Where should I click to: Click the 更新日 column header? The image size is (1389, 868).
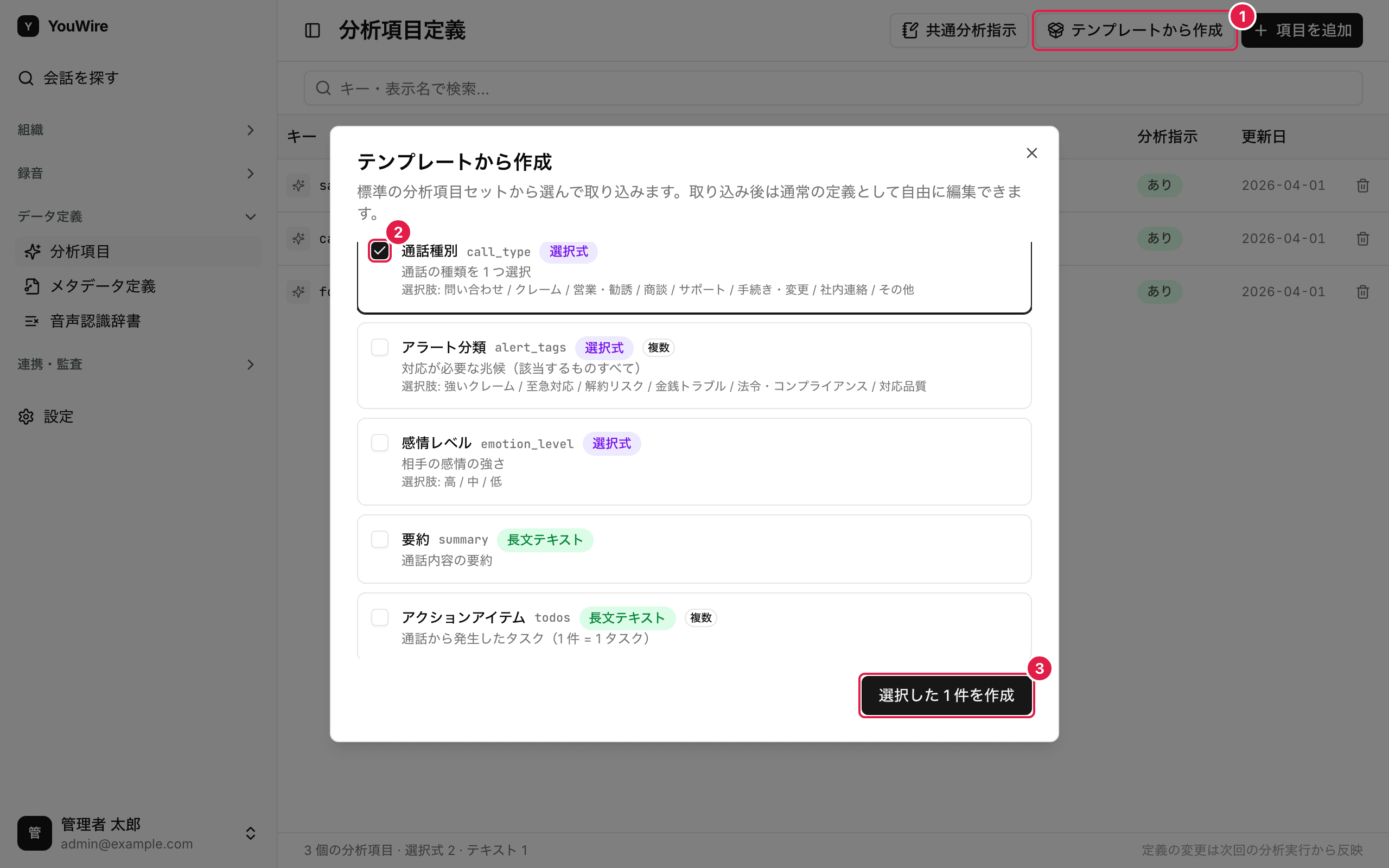coord(1263,137)
